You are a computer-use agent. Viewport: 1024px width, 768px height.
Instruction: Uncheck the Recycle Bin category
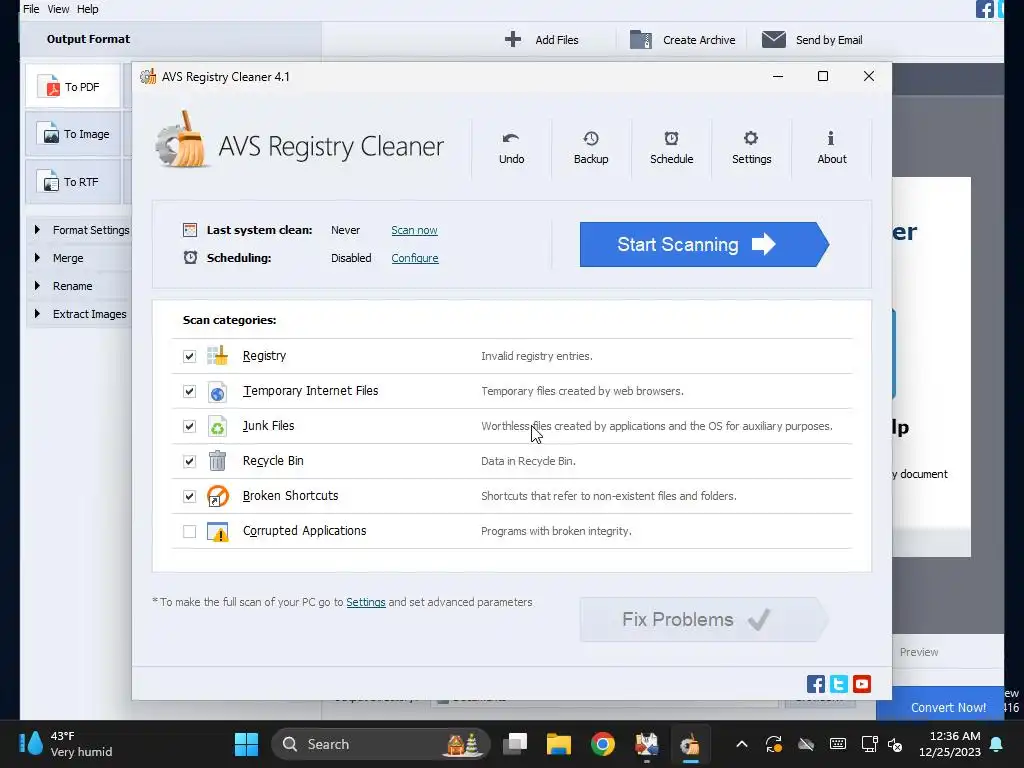tap(189, 462)
